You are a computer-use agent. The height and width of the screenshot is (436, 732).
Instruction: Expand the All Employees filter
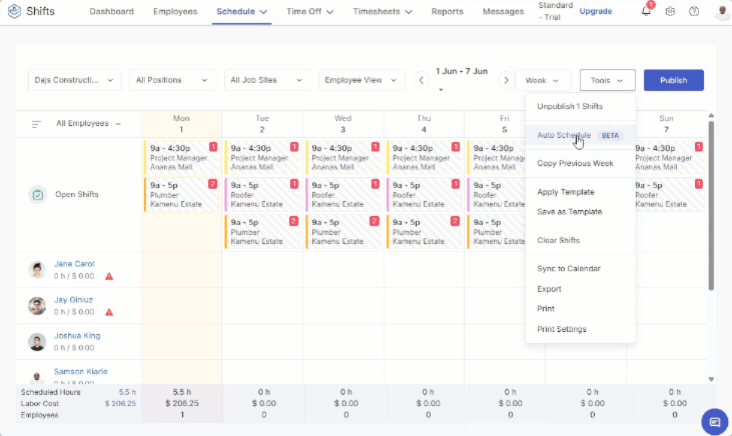point(88,124)
